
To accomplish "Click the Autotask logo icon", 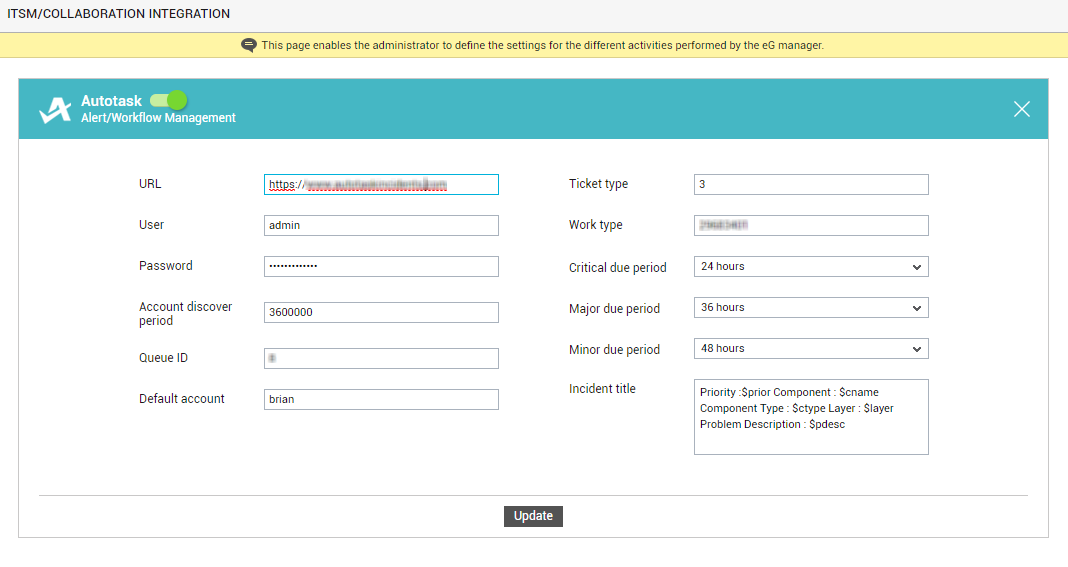I will pyautogui.click(x=55, y=109).
